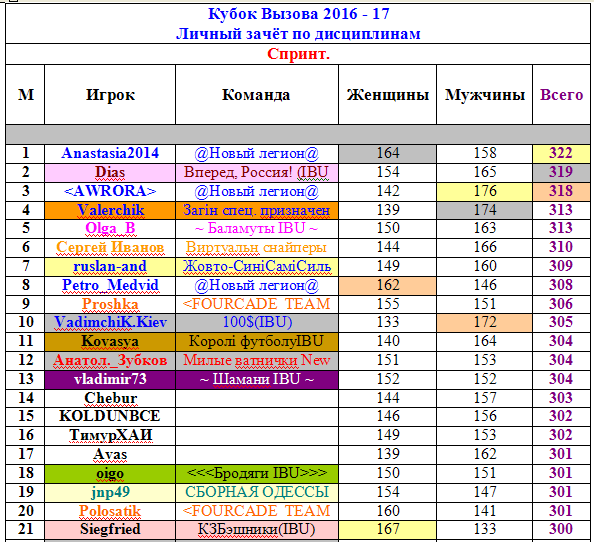Select player cell Petro_Medvid
The height and width of the screenshot is (542, 594).
click(x=110, y=286)
